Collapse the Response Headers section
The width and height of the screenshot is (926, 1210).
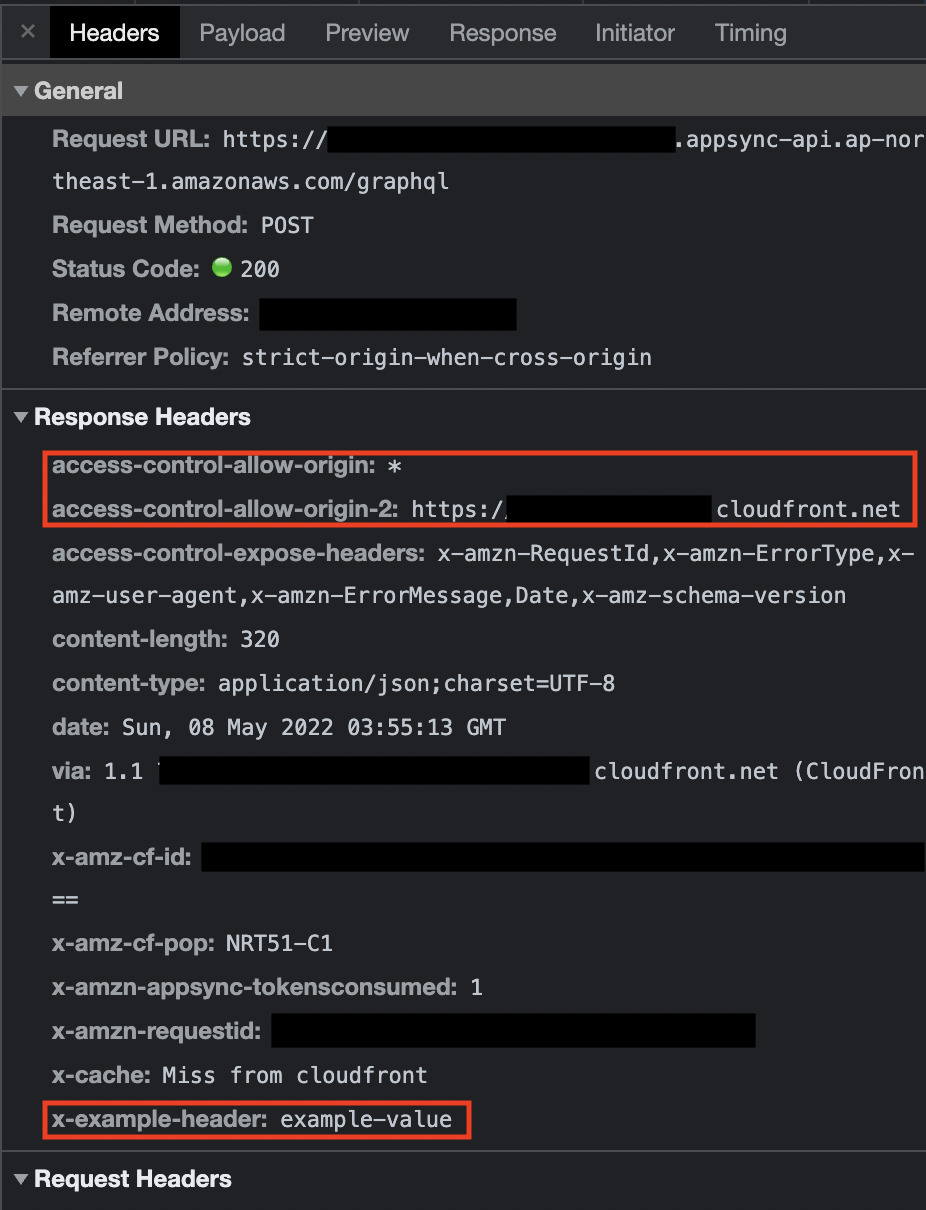tap(20, 417)
